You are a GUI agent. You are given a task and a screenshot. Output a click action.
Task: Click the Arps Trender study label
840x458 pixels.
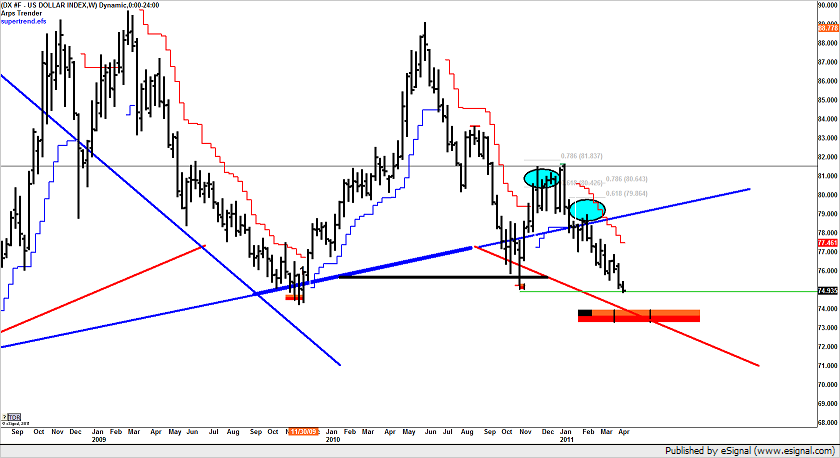(x=22, y=14)
